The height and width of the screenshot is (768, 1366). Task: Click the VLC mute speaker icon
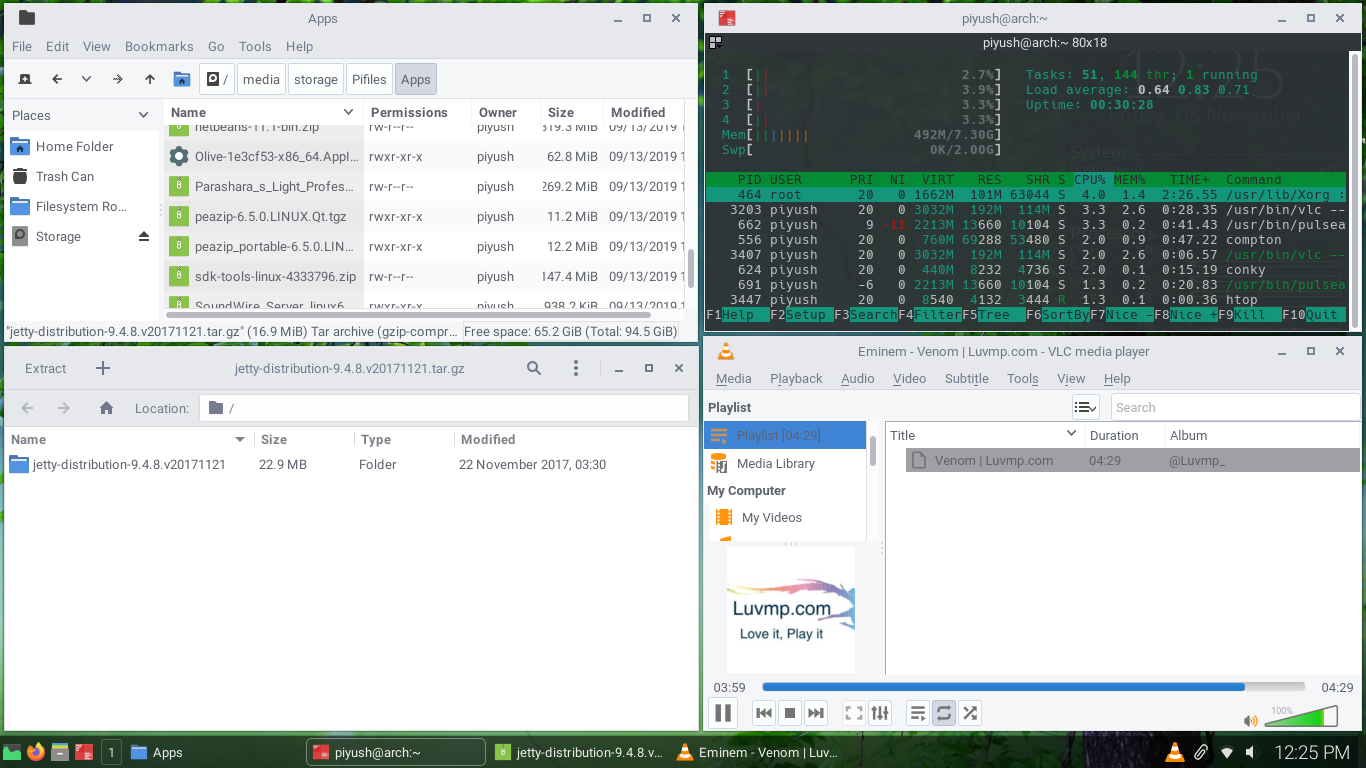pyautogui.click(x=1250, y=720)
